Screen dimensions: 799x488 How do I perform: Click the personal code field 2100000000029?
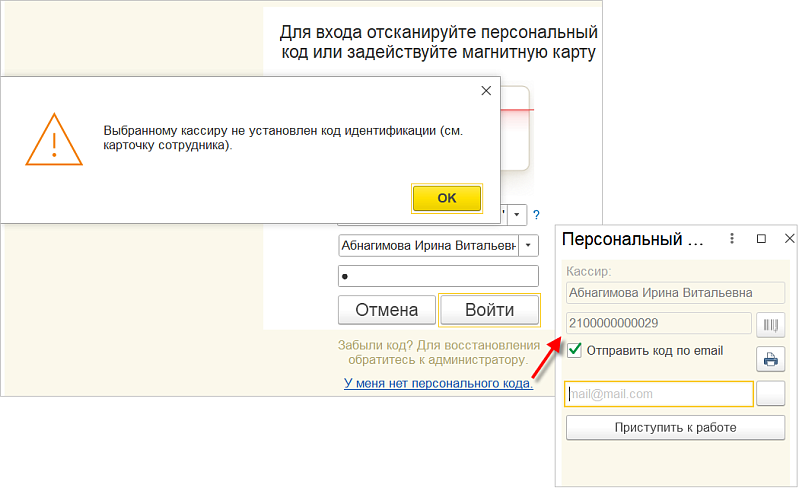pyautogui.click(x=658, y=323)
